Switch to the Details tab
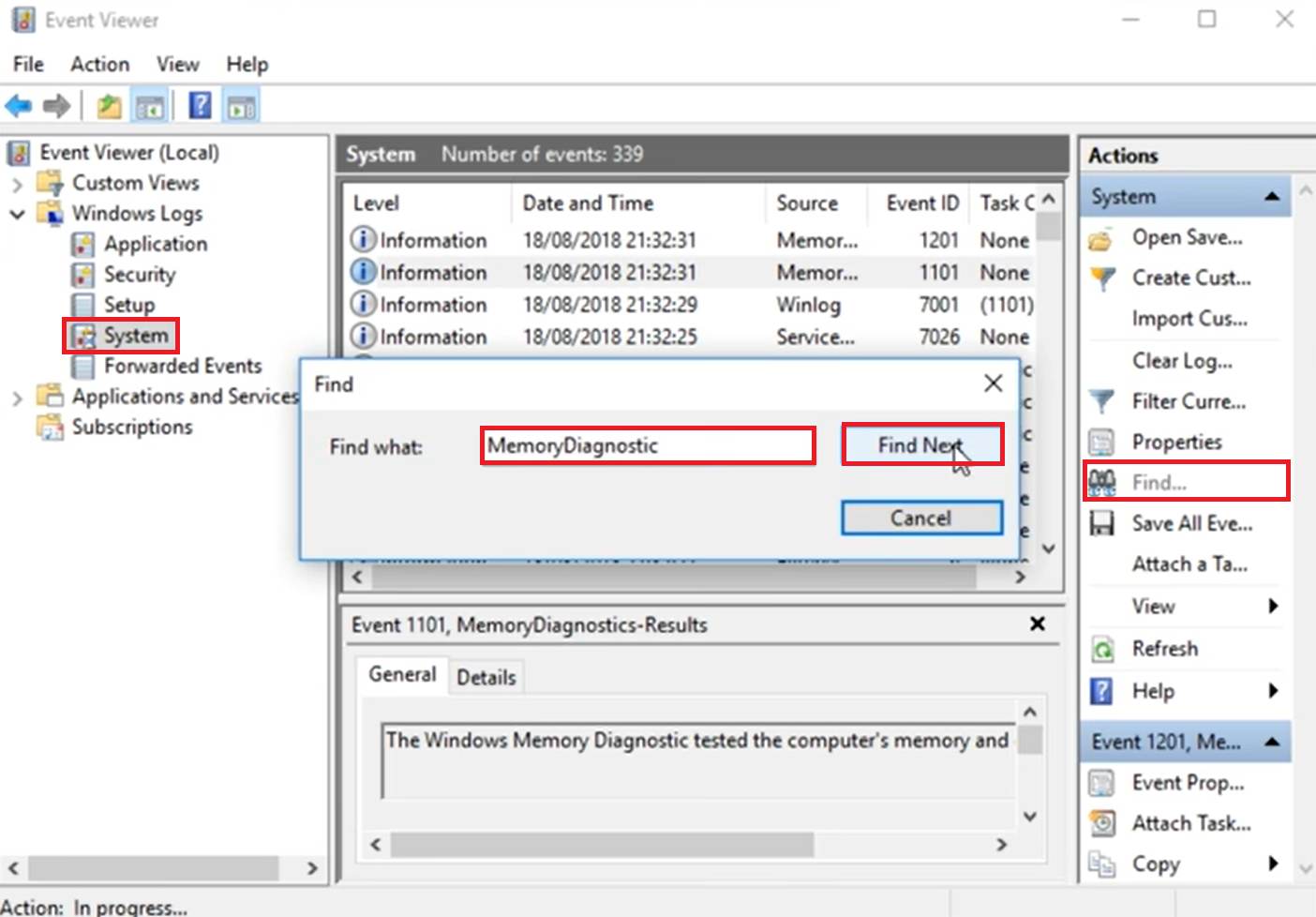 point(486,676)
